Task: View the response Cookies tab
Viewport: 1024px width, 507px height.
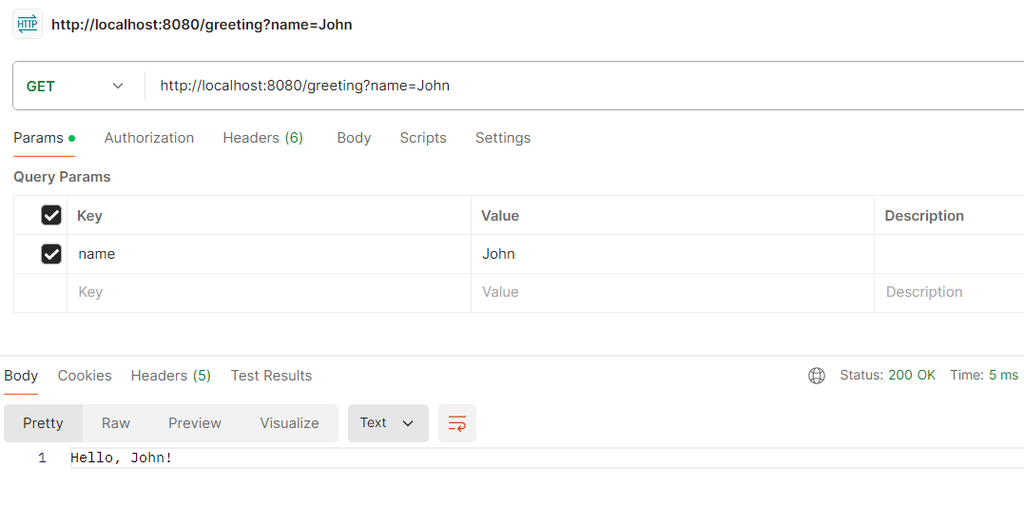Action: [x=85, y=376]
